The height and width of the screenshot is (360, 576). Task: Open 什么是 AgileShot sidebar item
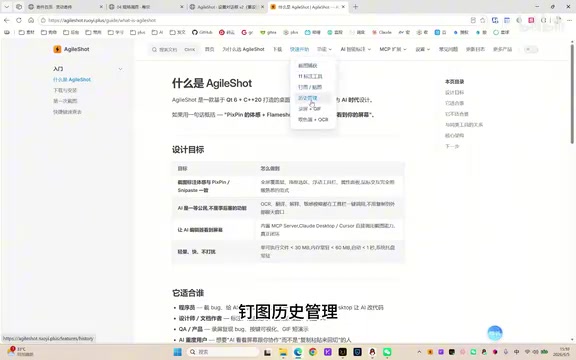pyautogui.click(x=72, y=79)
